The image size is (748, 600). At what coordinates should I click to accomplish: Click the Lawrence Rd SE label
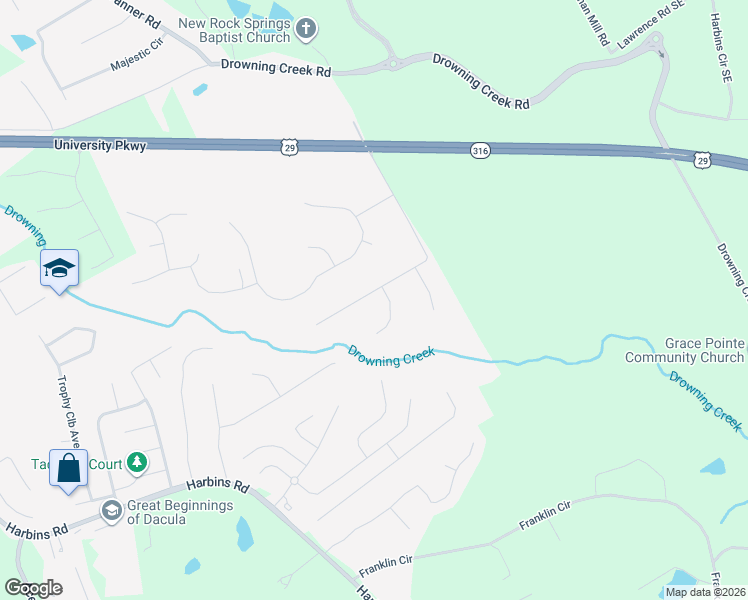pos(650,24)
